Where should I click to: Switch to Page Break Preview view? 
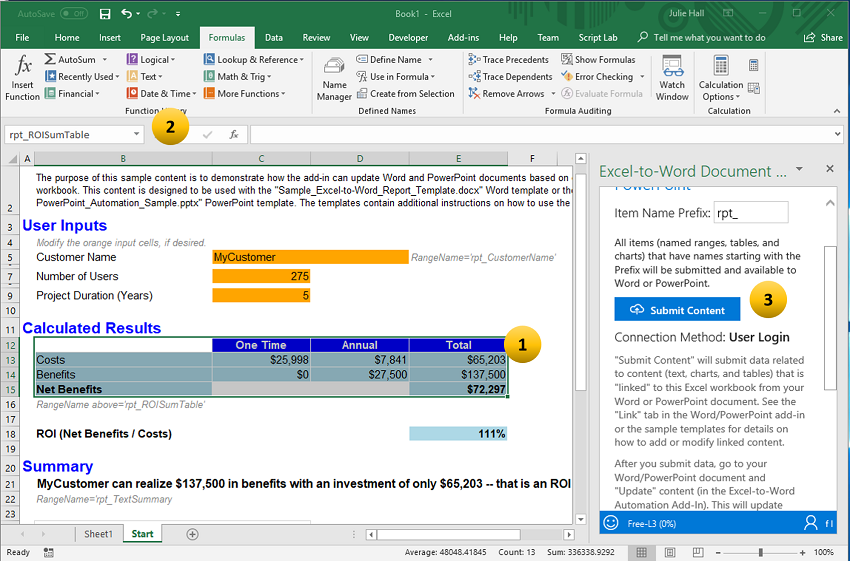[698, 552]
